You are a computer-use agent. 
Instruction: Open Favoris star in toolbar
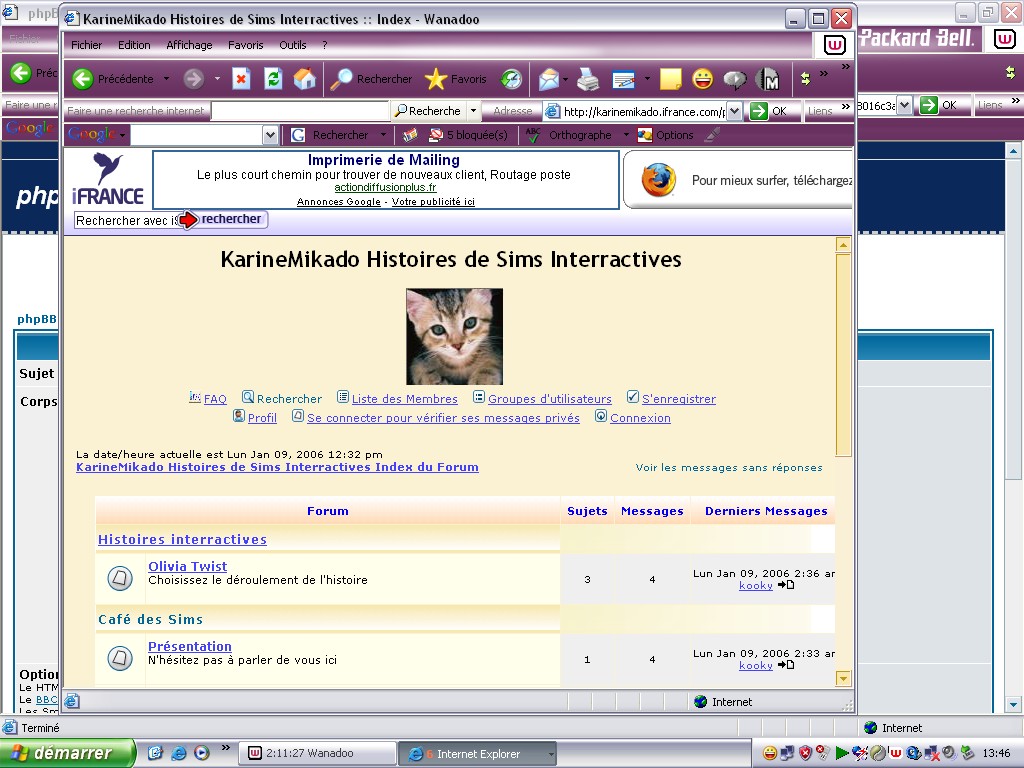455,79
